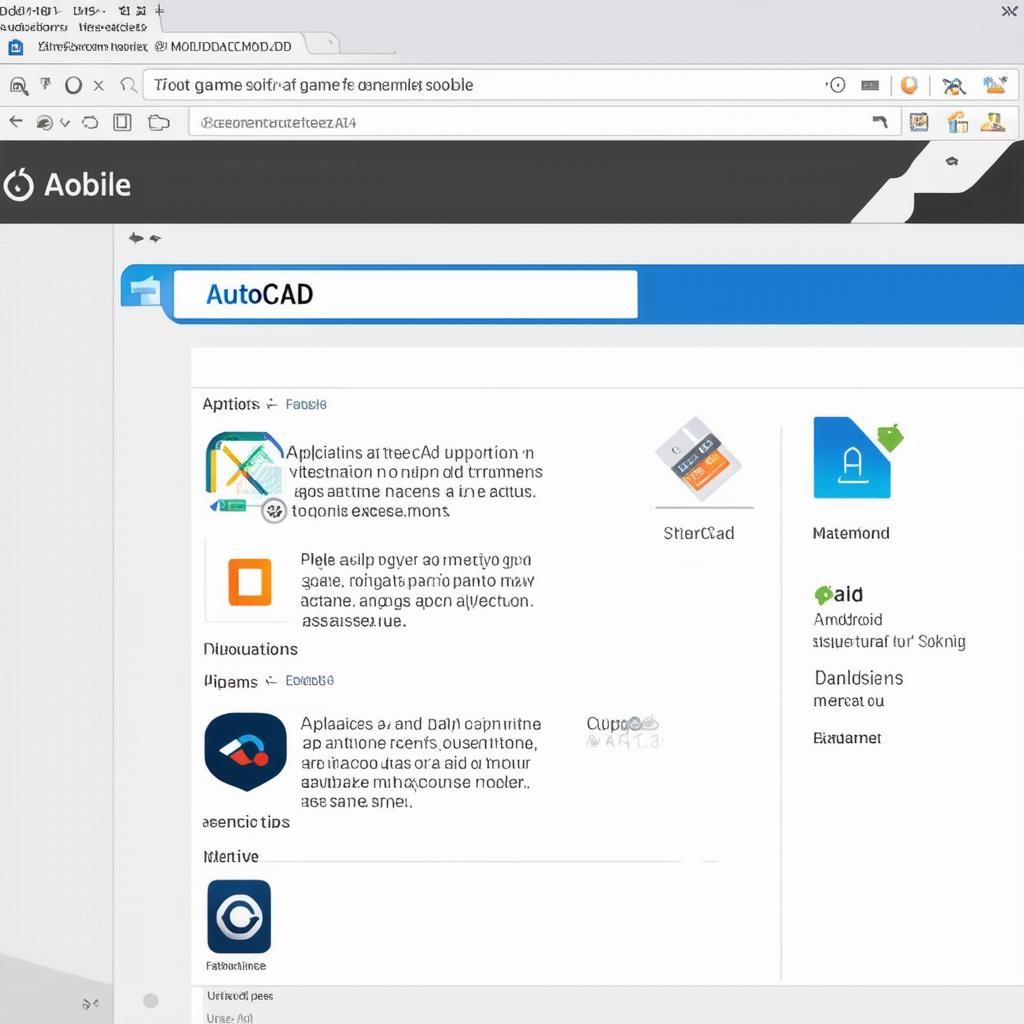Open the colorful X application icon

pyautogui.click(x=244, y=465)
